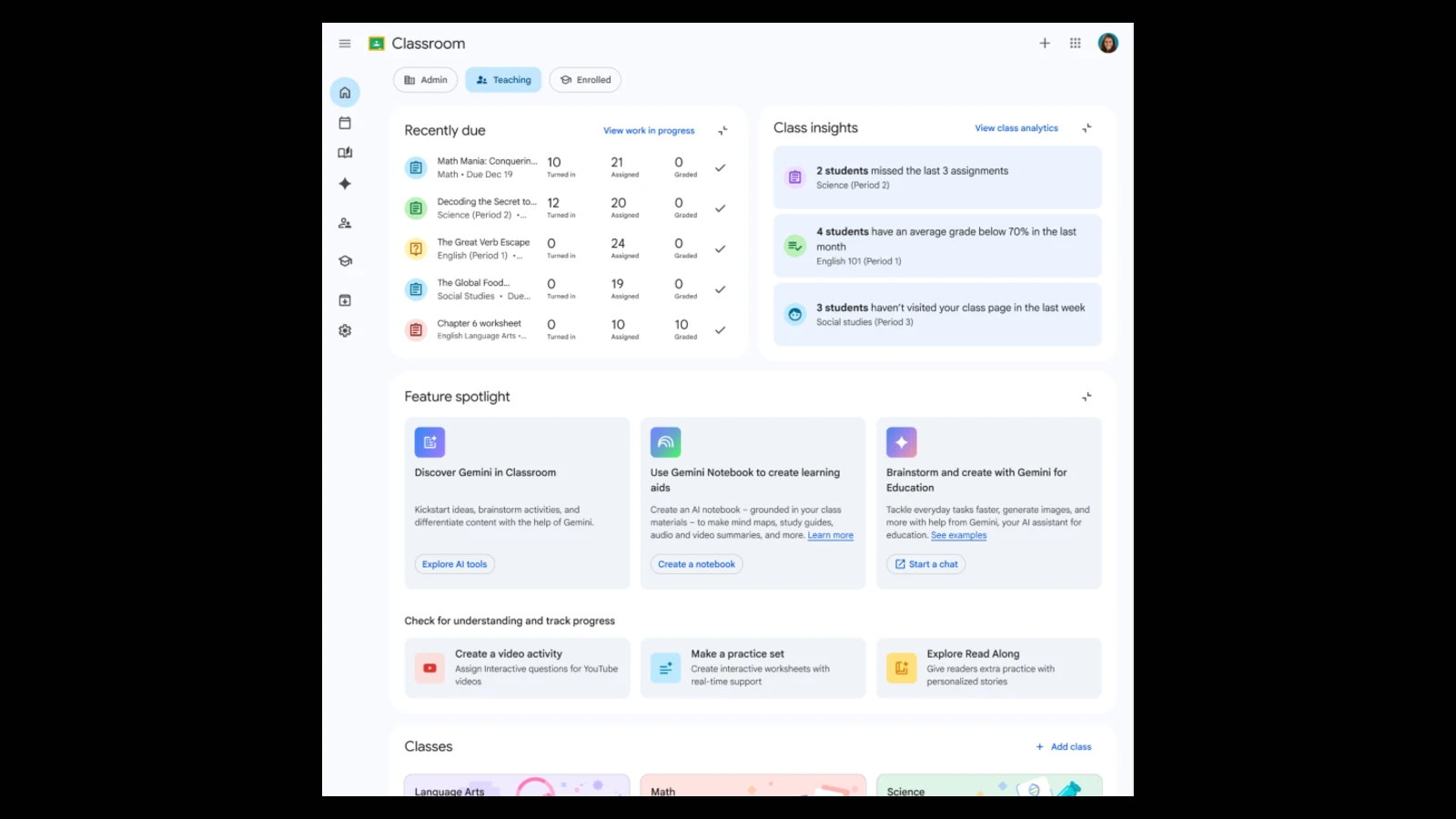Screen dimensions: 1456x819
Task: Open the people sidebar icon
Action: pyautogui.click(x=345, y=223)
